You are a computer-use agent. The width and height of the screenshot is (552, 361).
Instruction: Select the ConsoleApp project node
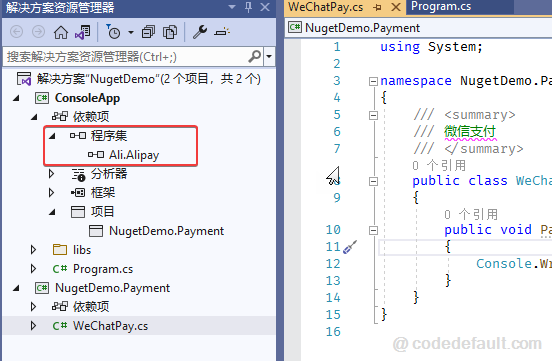(x=87, y=98)
